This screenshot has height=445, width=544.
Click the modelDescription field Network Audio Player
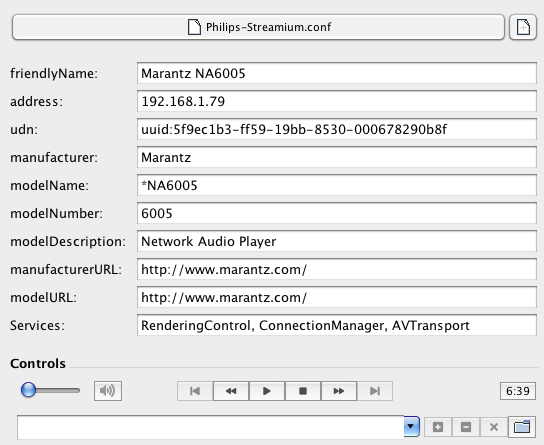tap(337, 241)
